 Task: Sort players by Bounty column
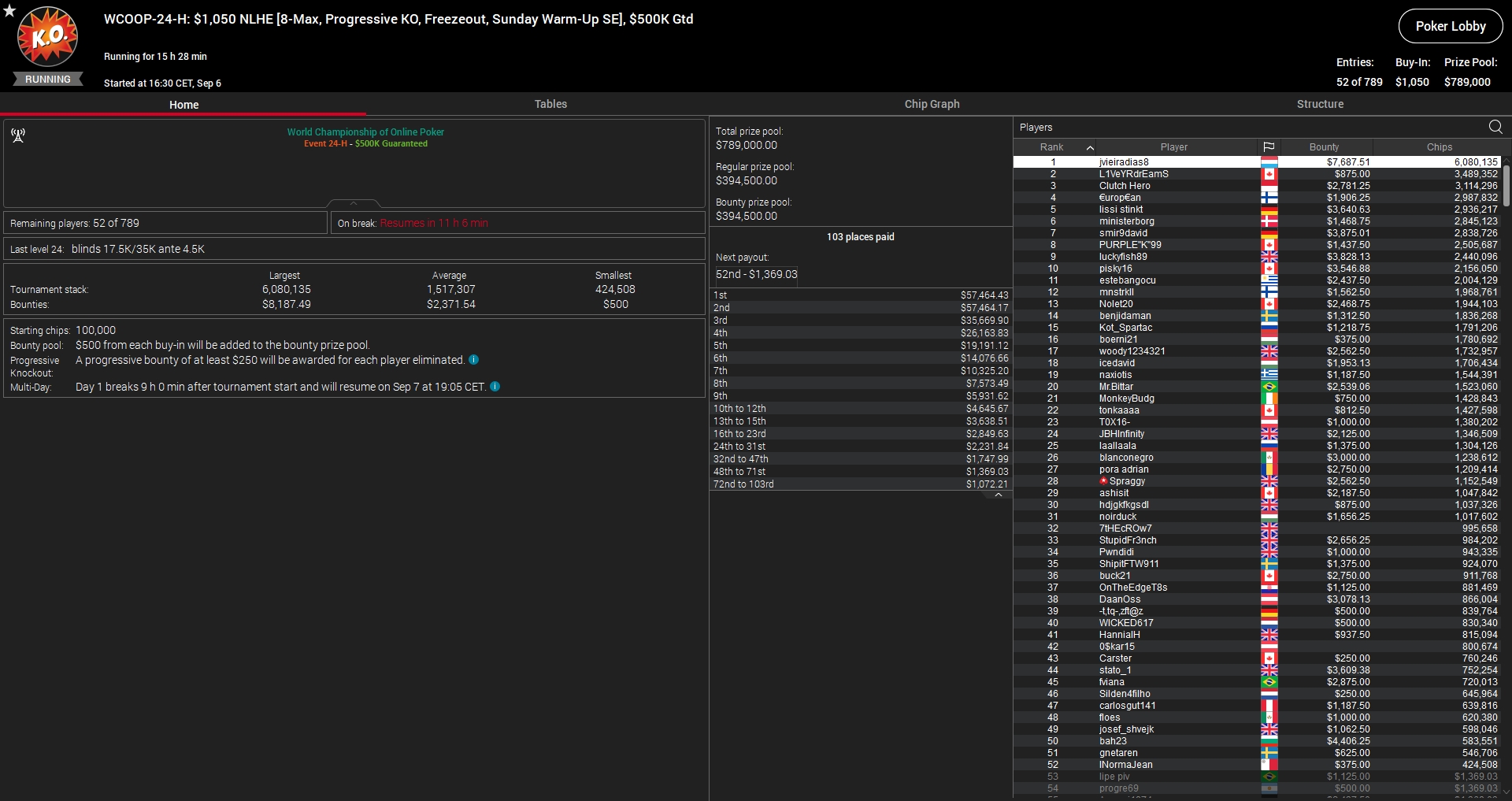pyautogui.click(x=1324, y=147)
